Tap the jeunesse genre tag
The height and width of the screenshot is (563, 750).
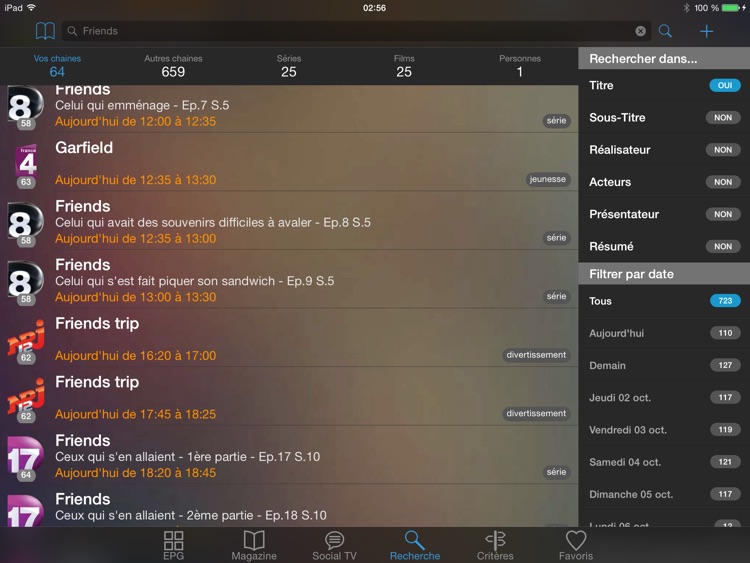(548, 179)
